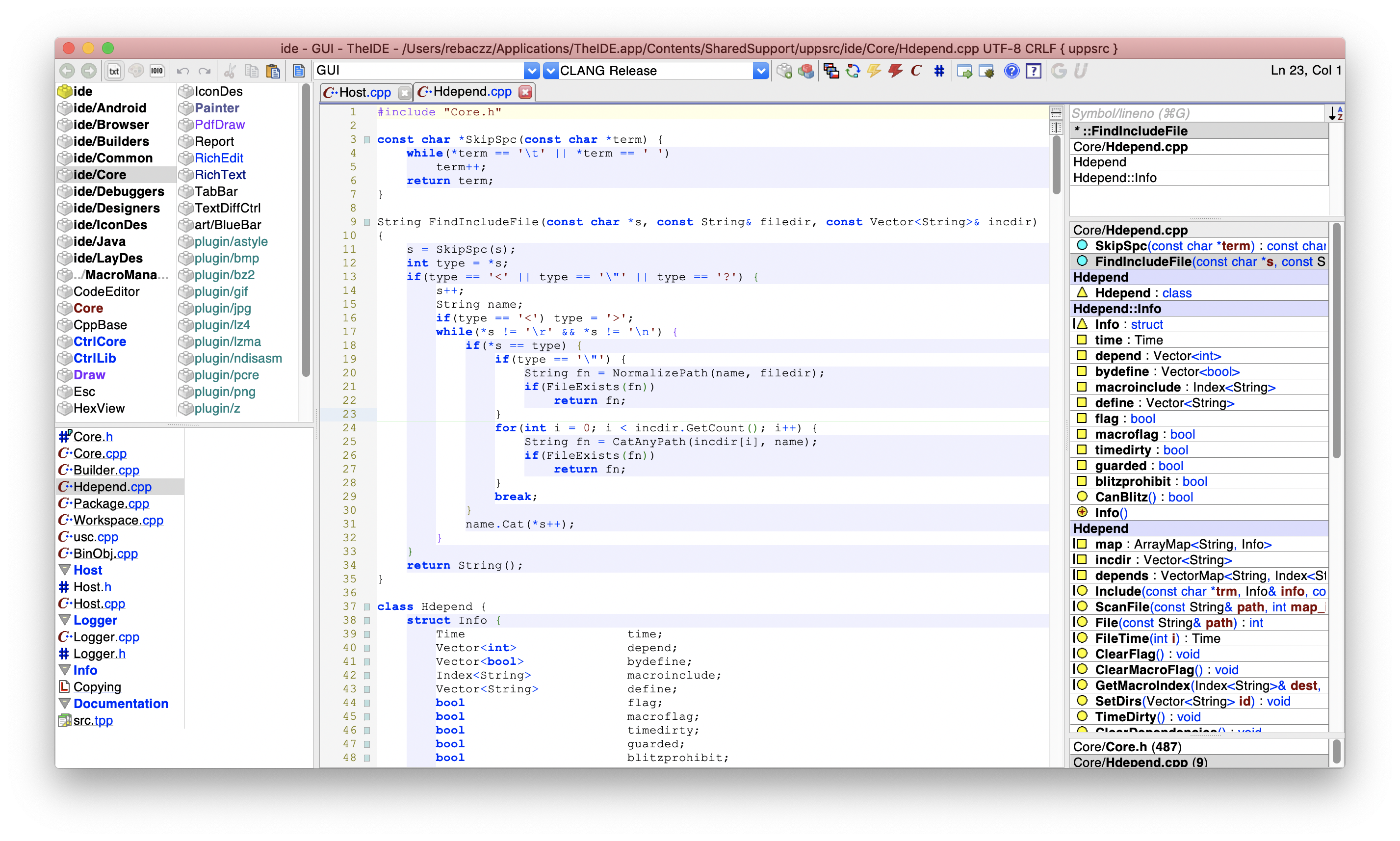This screenshot has width=1400, height=841.
Task: Click the run window green arrow icon
Action: (x=964, y=71)
